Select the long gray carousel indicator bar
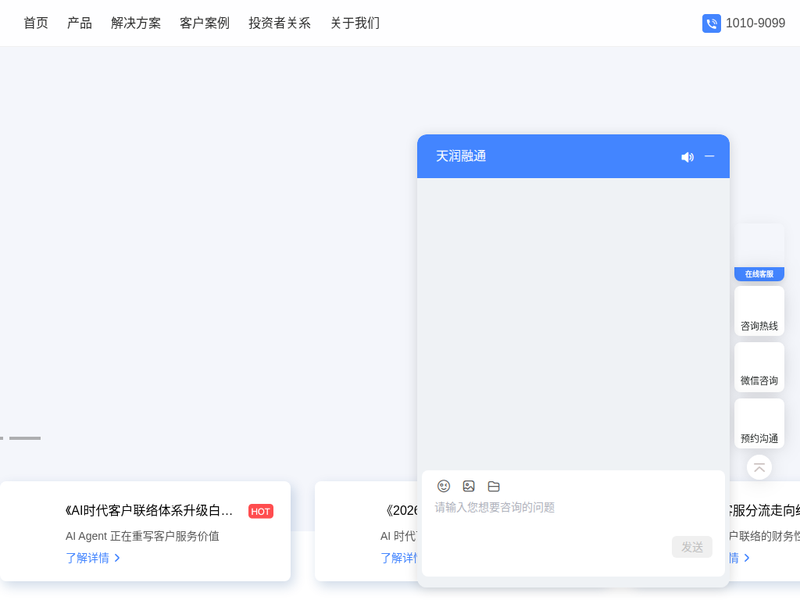 (25, 438)
